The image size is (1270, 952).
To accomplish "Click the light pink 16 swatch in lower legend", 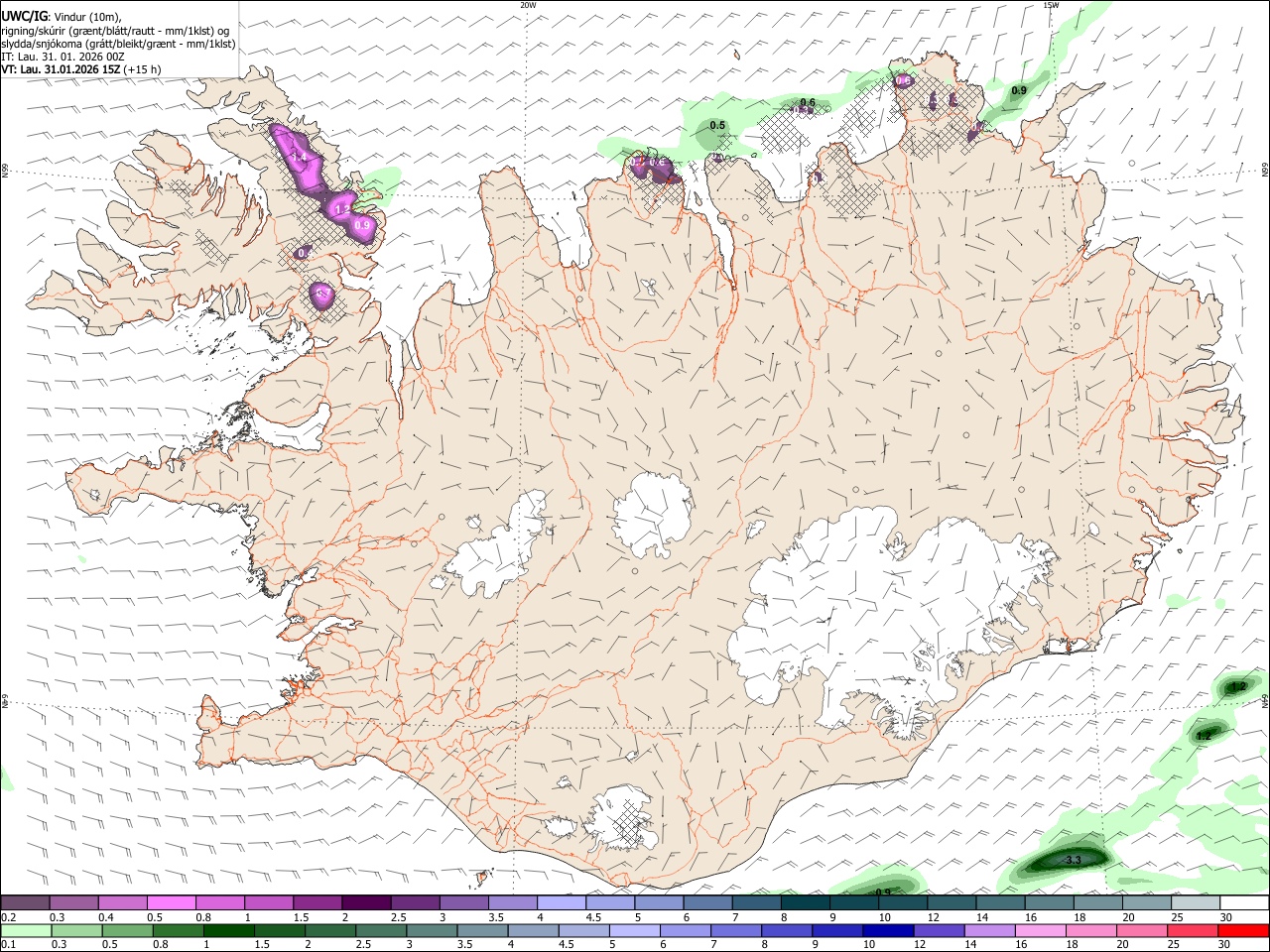I will coord(1041,930).
